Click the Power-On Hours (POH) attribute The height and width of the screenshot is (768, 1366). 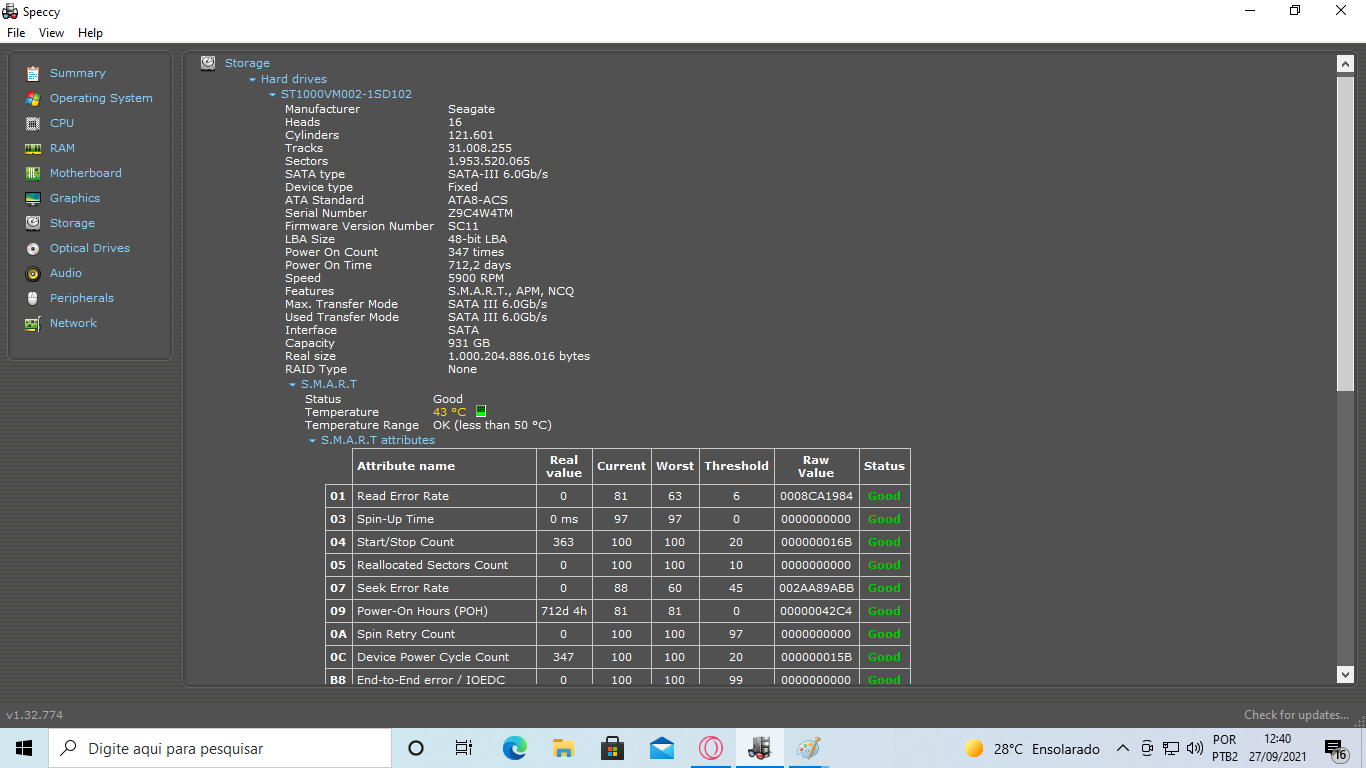pyautogui.click(x=422, y=611)
